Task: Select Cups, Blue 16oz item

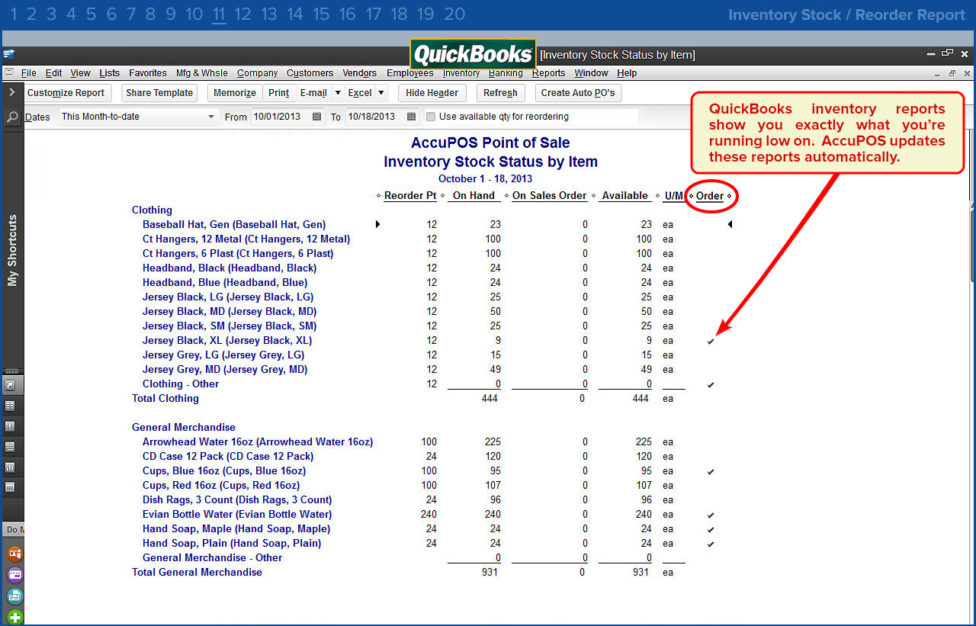Action: coord(224,471)
